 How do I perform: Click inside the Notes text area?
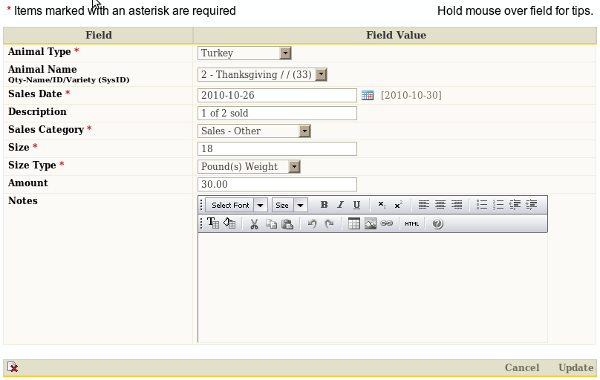(x=372, y=287)
